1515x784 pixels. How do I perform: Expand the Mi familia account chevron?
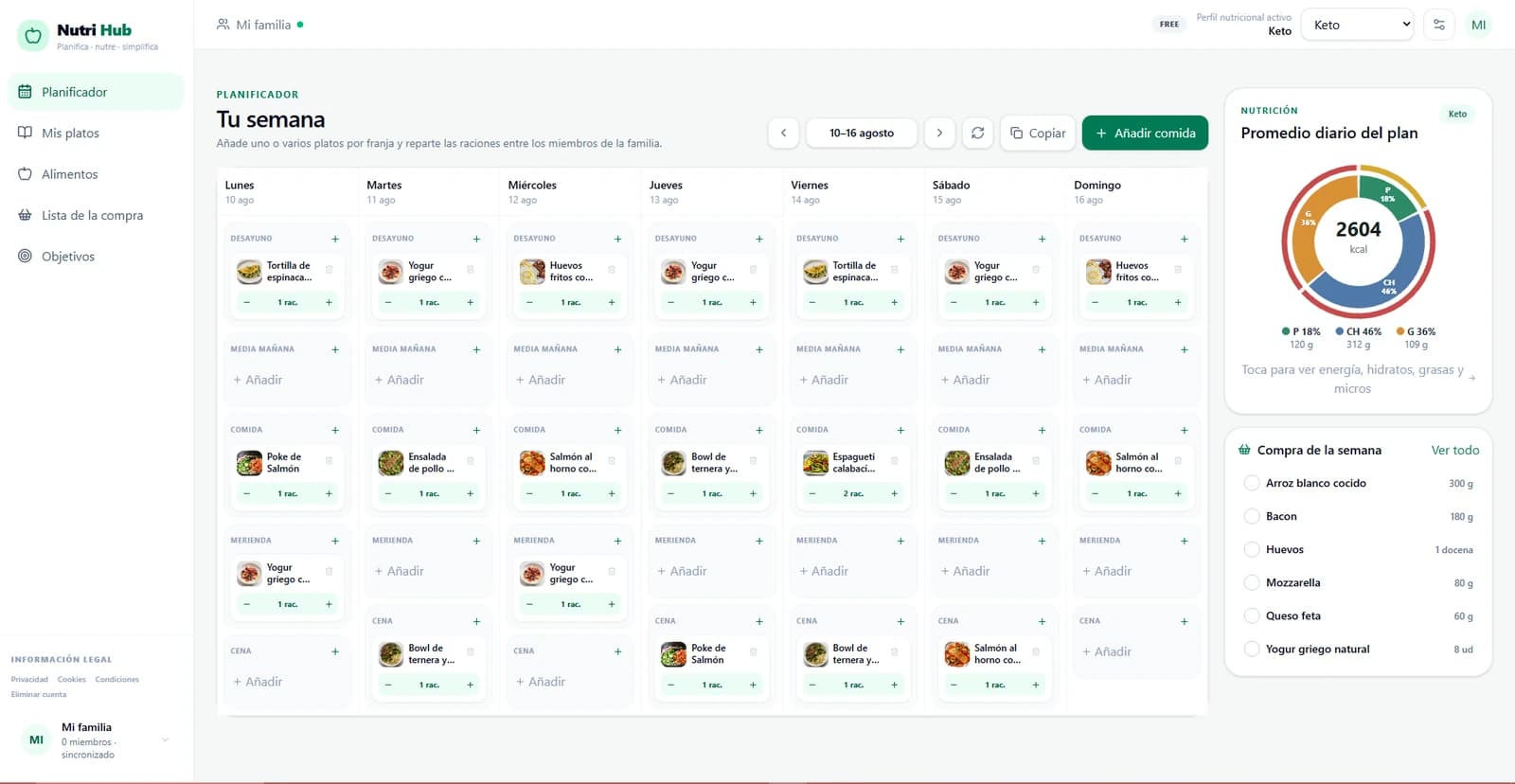pyautogui.click(x=166, y=739)
